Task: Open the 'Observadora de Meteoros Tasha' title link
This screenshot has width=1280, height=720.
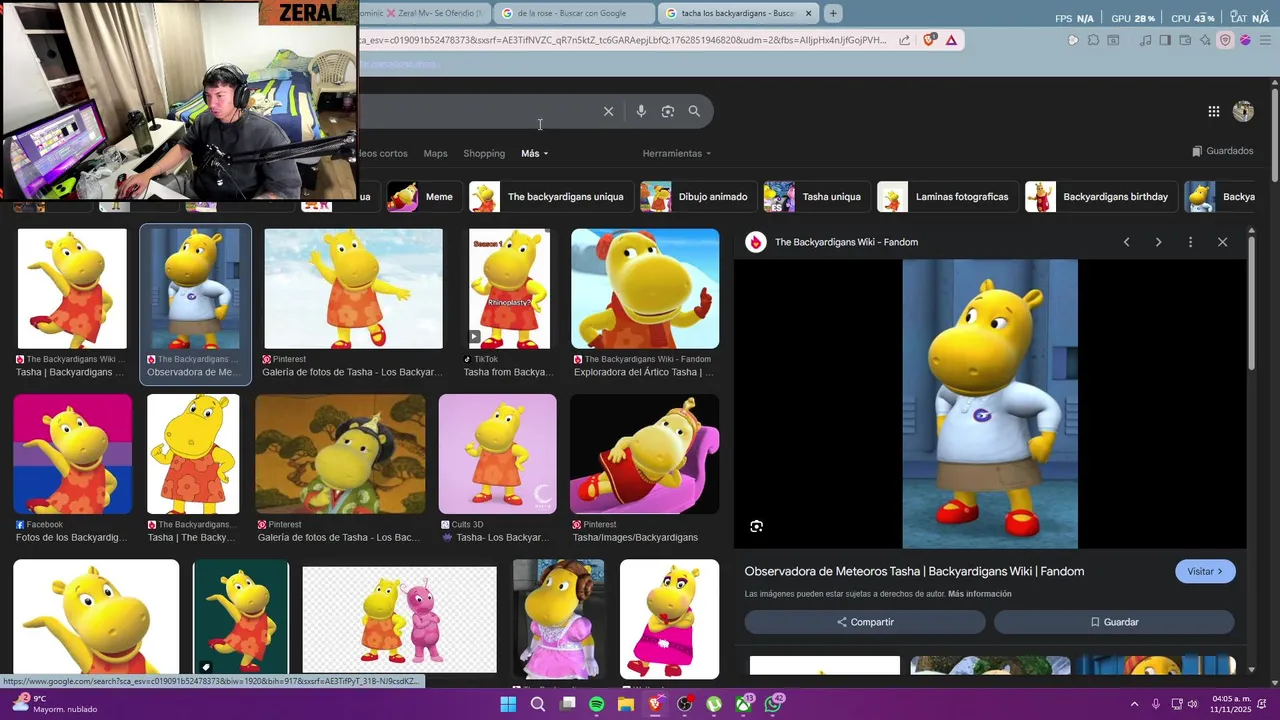Action: (x=914, y=571)
